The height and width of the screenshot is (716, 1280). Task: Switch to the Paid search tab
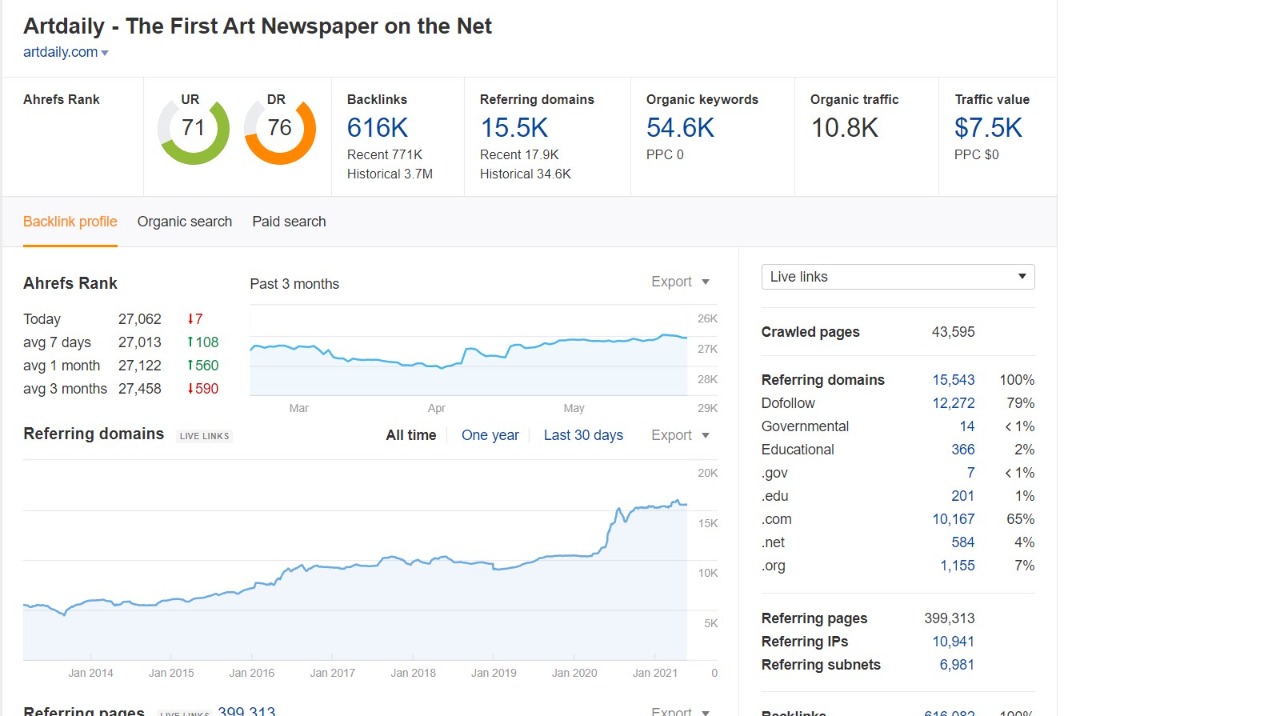288,221
